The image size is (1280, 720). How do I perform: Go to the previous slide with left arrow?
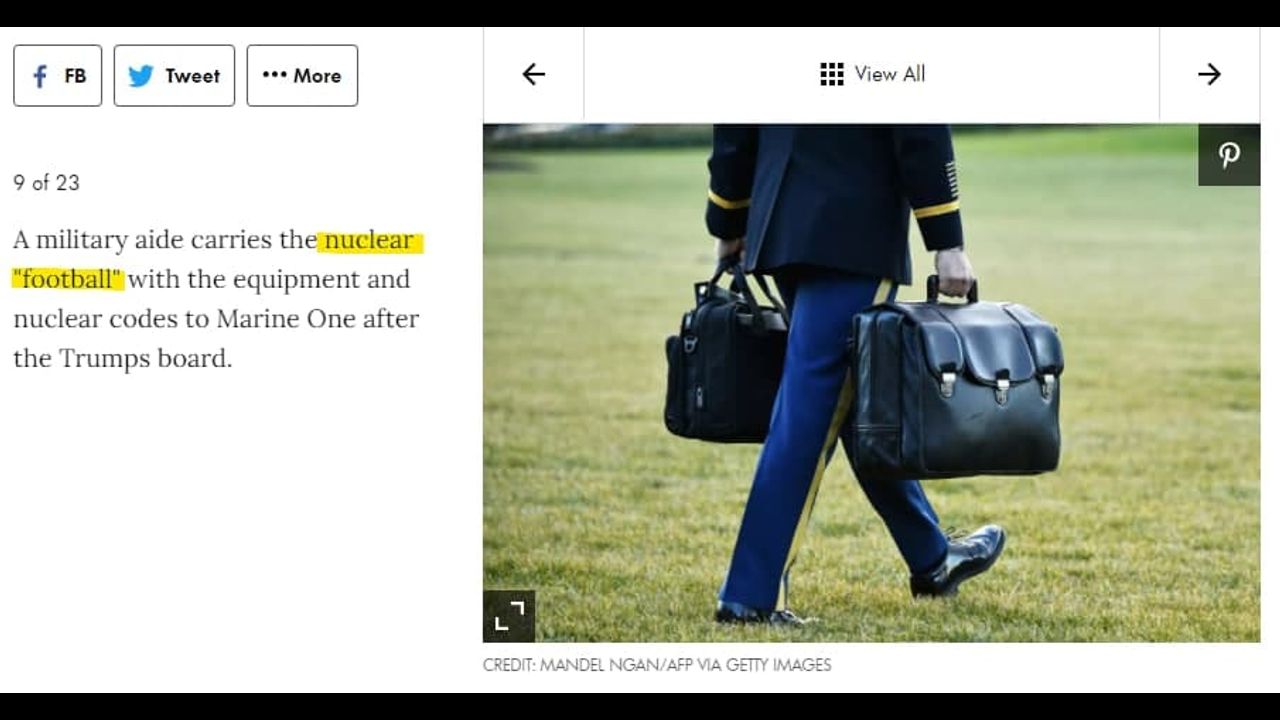click(x=534, y=74)
